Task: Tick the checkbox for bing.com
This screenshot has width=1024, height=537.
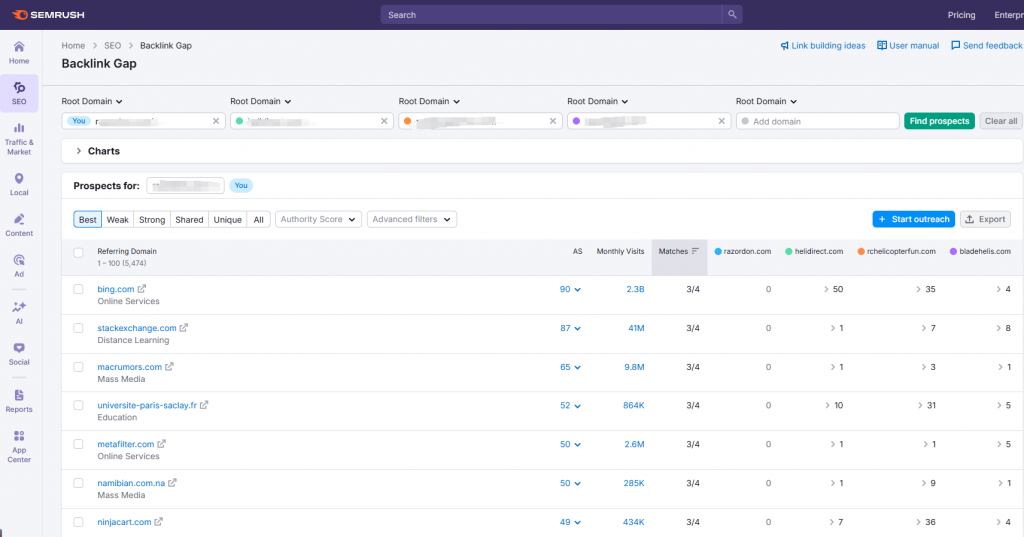Action: [x=78, y=289]
